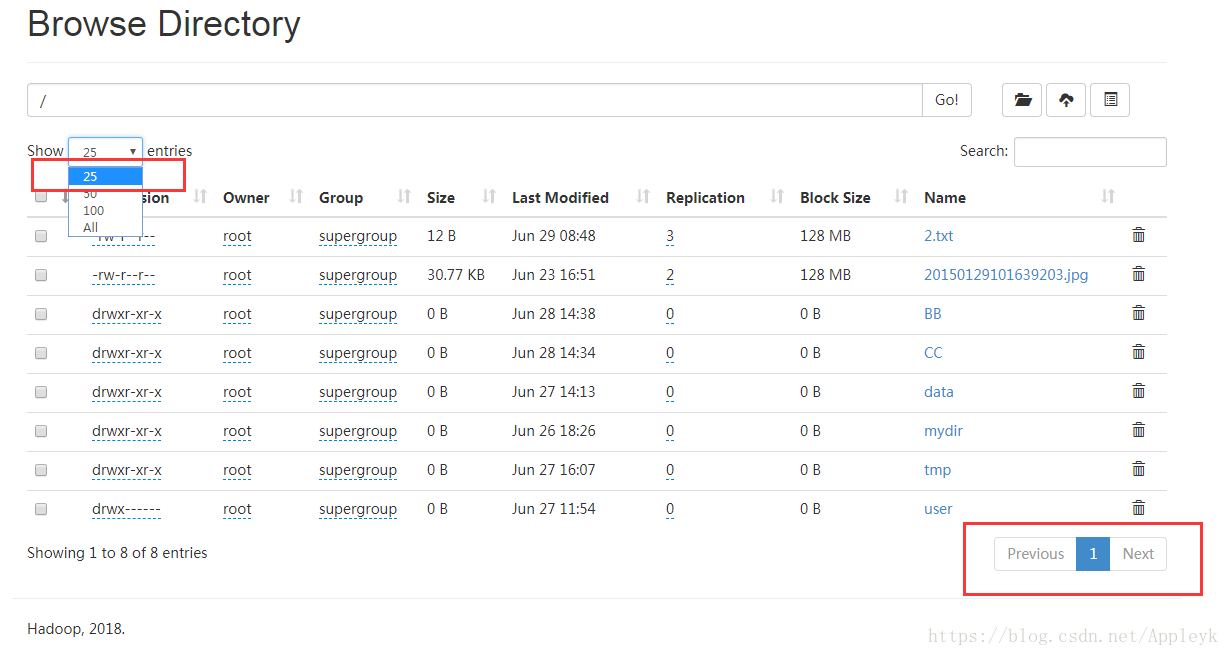Click owner root in 2.txt row
The image size is (1229, 656).
click(x=237, y=236)
